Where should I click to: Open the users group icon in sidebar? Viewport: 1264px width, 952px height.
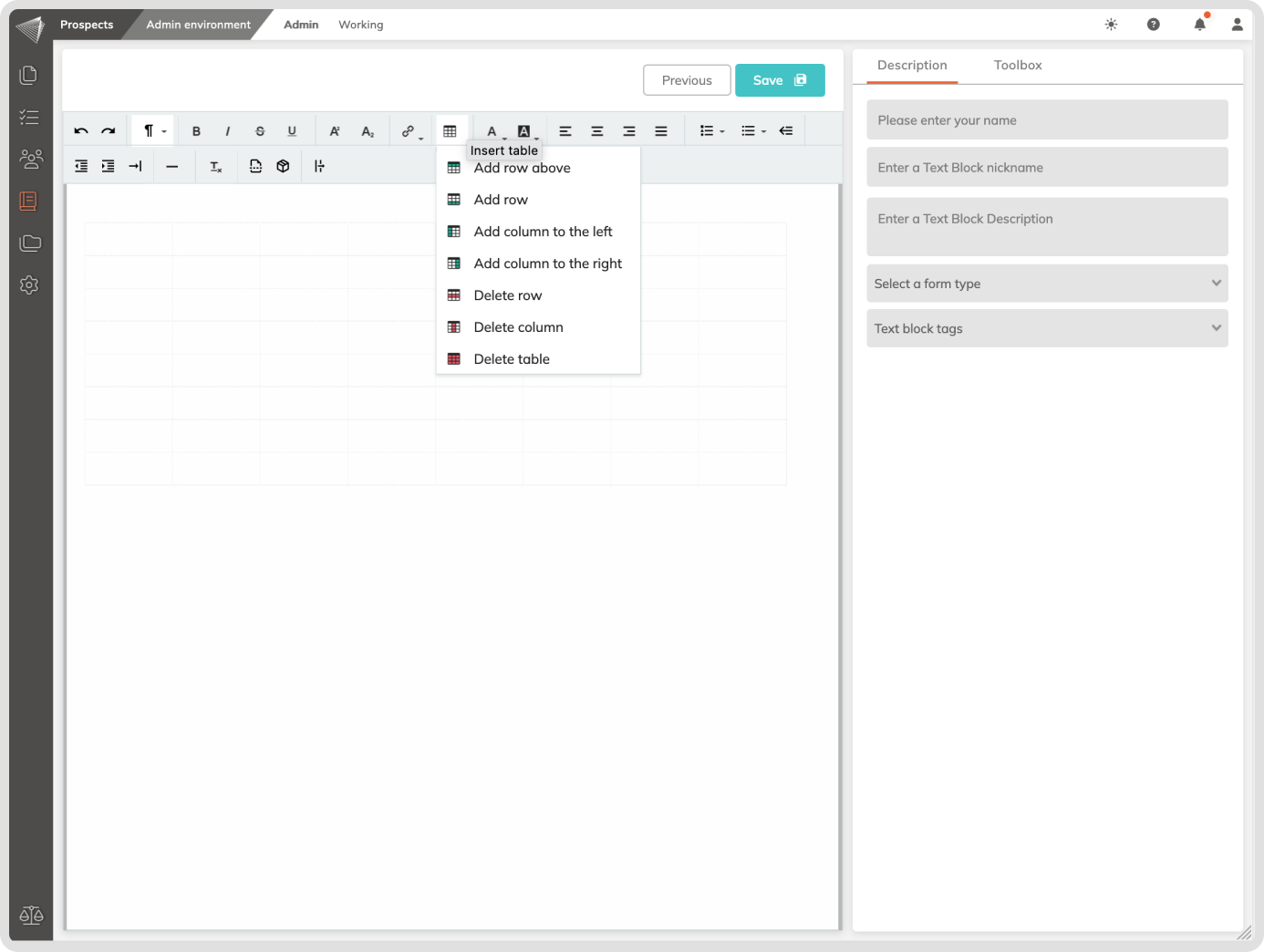click(x=30, y=159)
